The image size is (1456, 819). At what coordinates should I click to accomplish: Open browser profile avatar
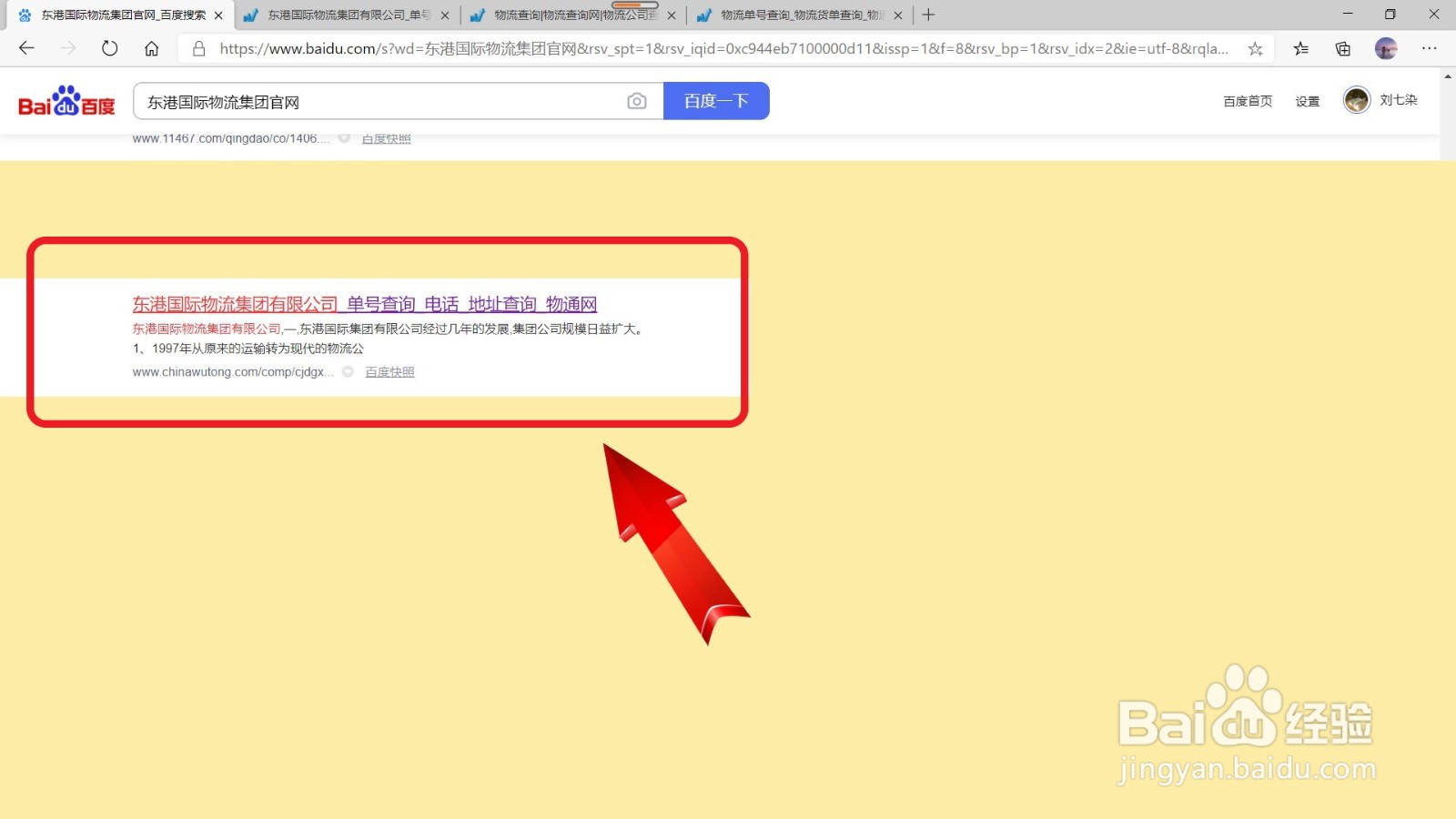(1386, 49)
